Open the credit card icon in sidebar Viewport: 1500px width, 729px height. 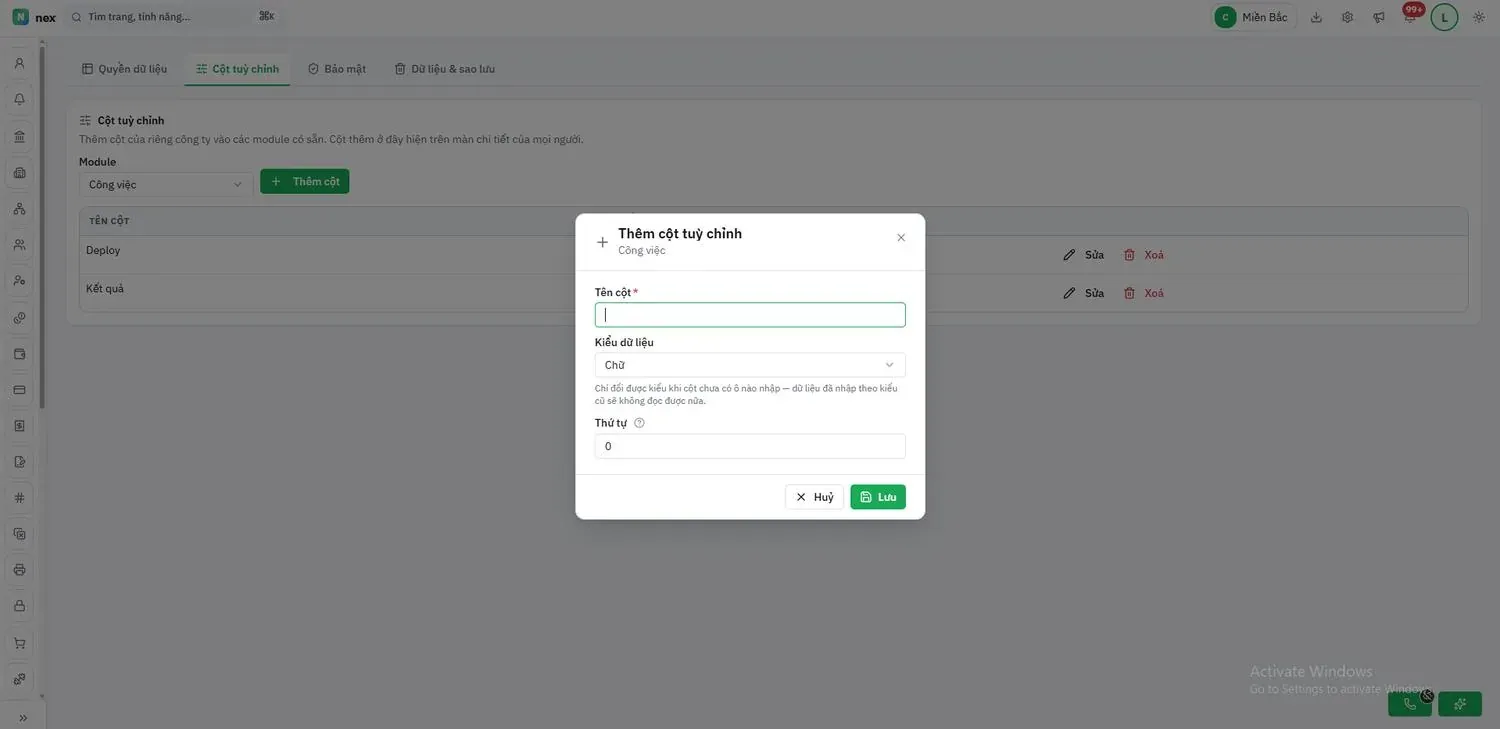[19, 389]
